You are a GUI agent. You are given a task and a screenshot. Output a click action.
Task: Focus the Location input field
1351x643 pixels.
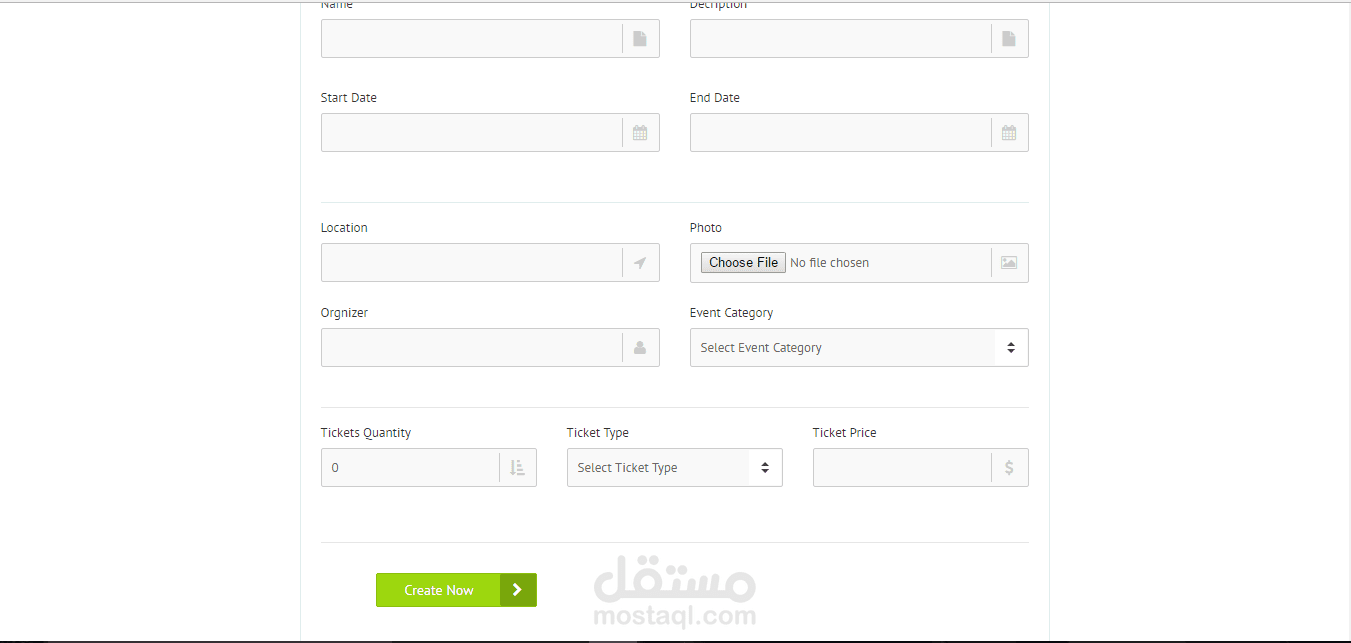tap(490, 263)
